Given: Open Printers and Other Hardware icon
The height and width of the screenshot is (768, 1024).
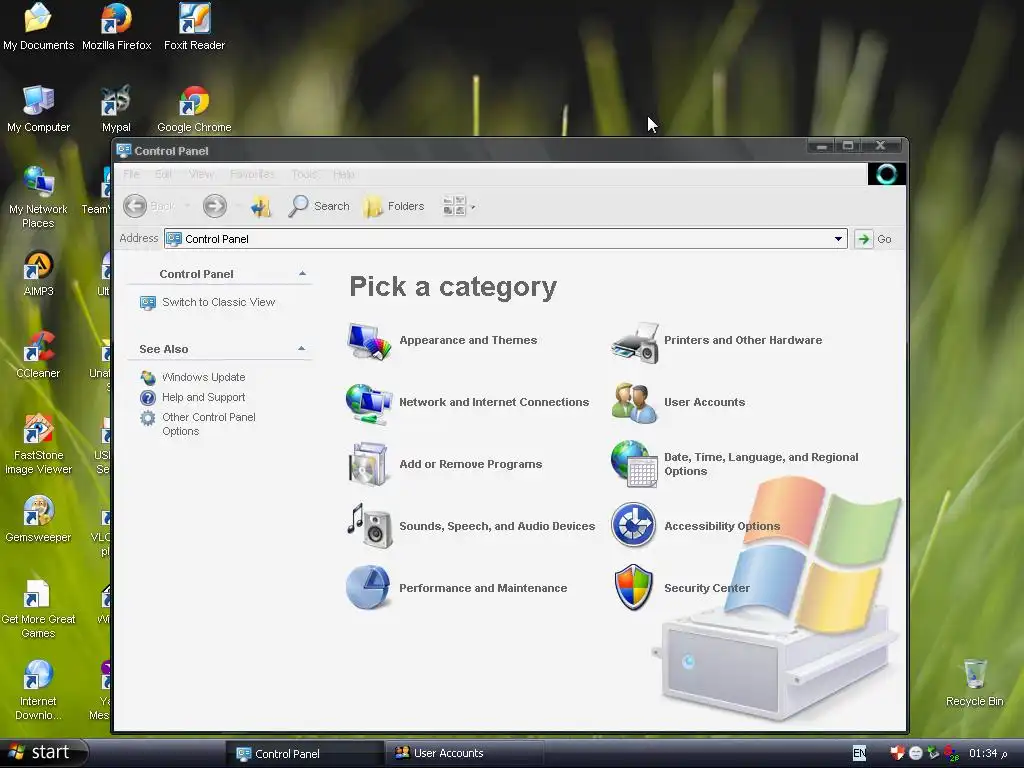Looking at the screenshot, I should coord(635,342).
